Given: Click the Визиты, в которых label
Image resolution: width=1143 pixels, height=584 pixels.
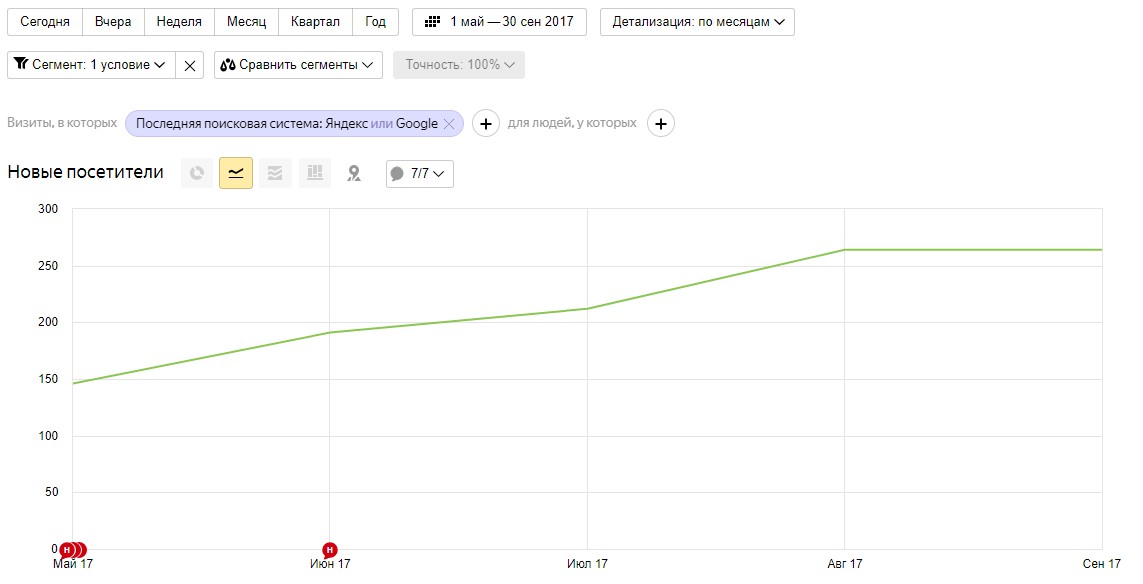Looking at the screenshot, I should (x=62, y=123).
